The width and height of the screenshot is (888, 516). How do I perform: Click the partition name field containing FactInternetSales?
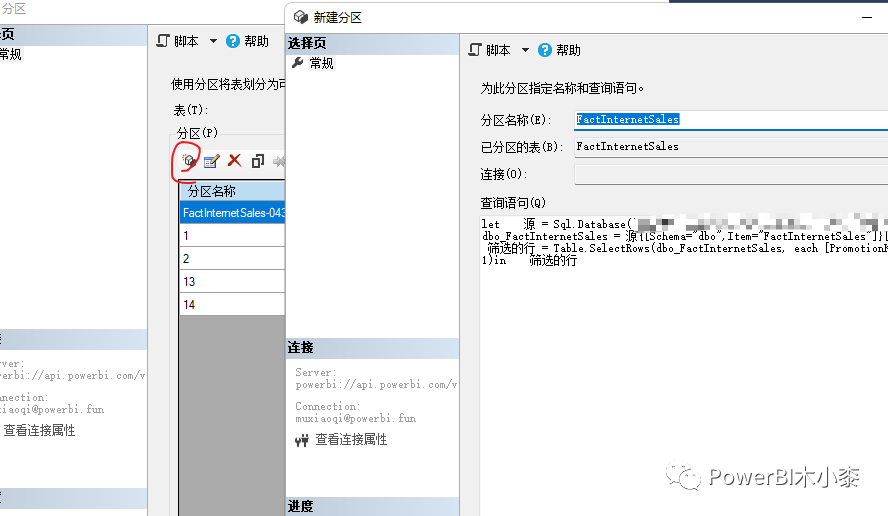tap(731, 120)
